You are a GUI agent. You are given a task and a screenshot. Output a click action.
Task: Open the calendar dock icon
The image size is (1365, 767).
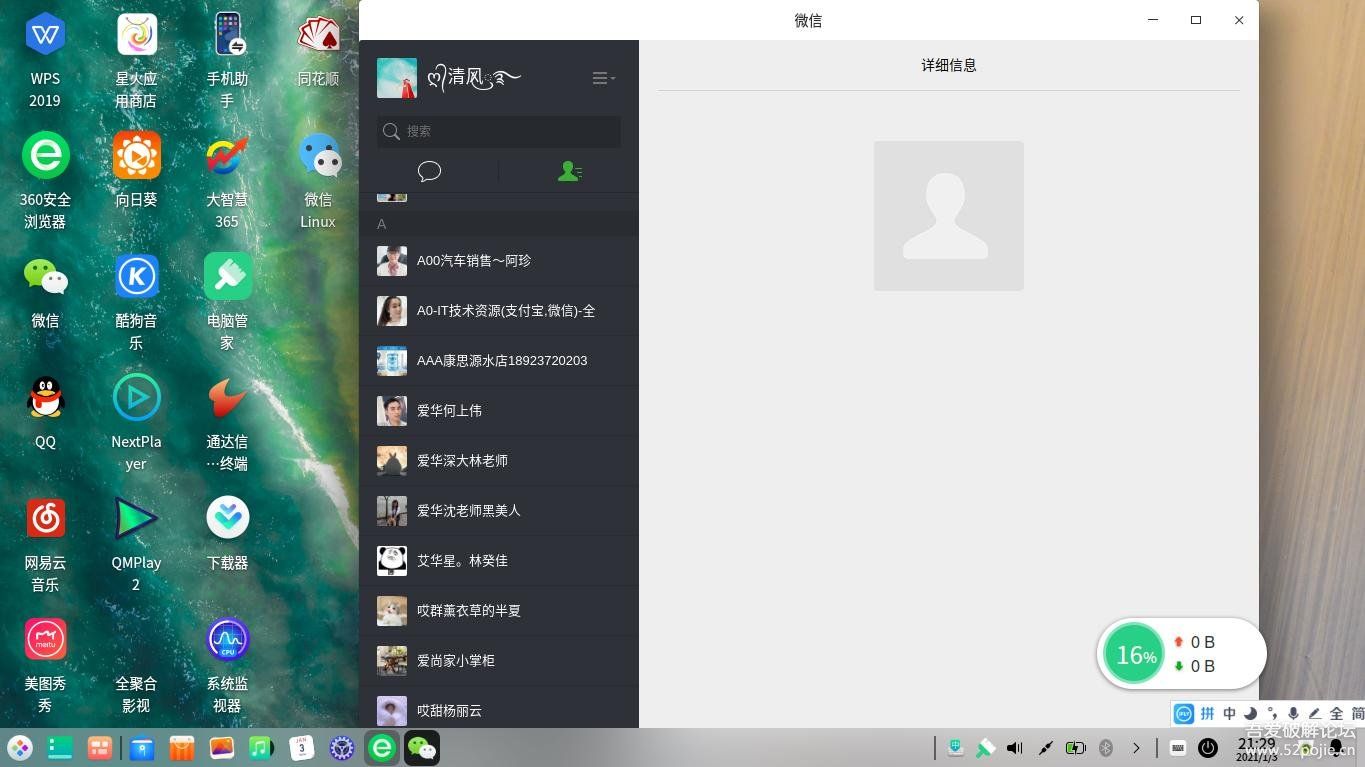[302, 748]
